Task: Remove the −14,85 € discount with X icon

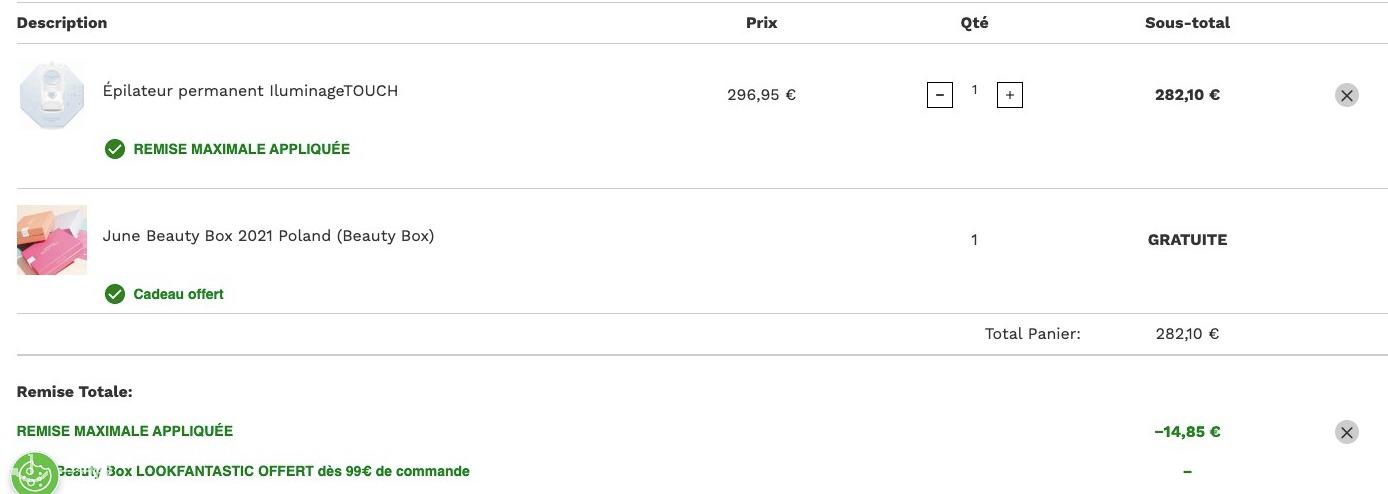Action: coord(1347,432)
